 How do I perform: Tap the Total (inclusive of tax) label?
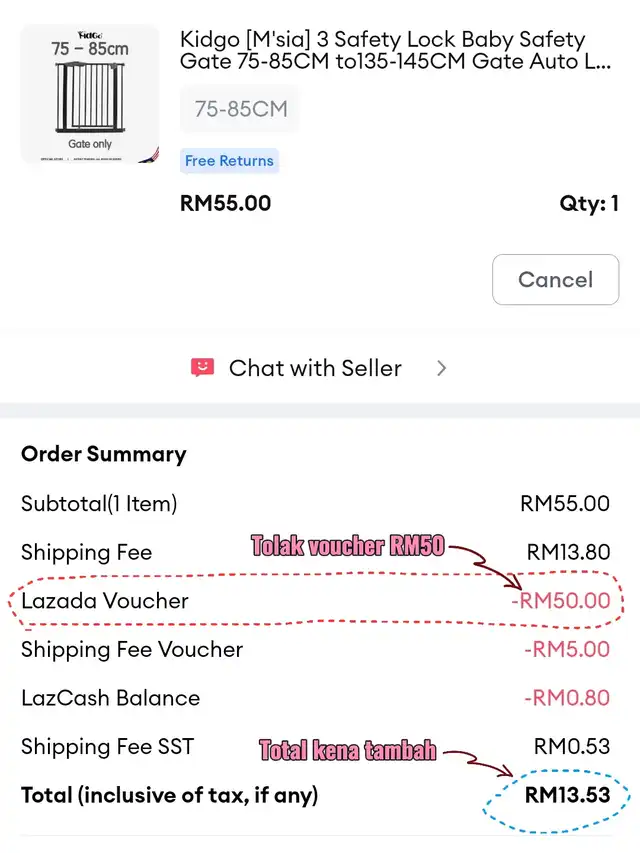[170, 796]
